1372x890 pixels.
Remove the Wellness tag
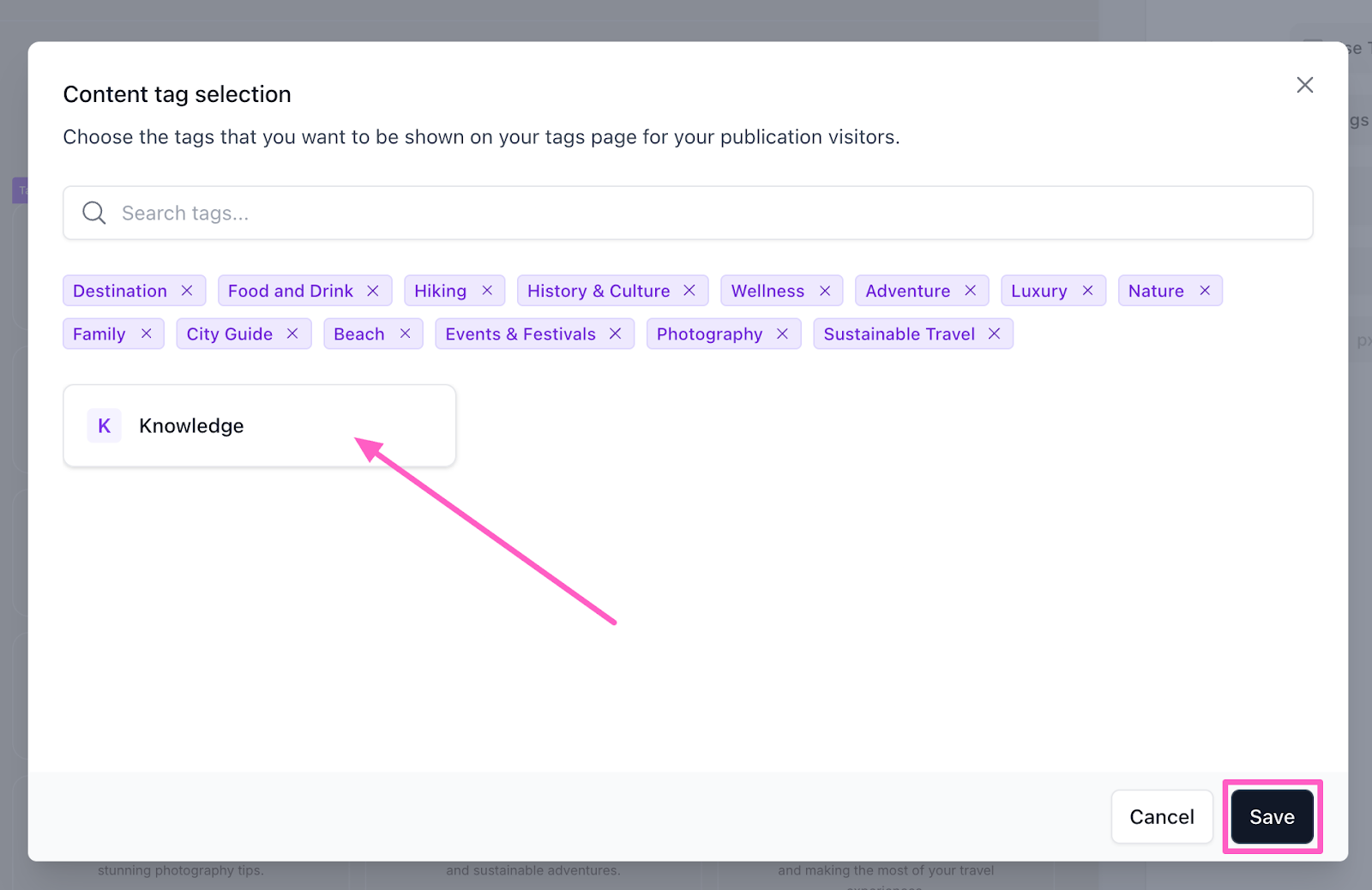click(825, 291)
